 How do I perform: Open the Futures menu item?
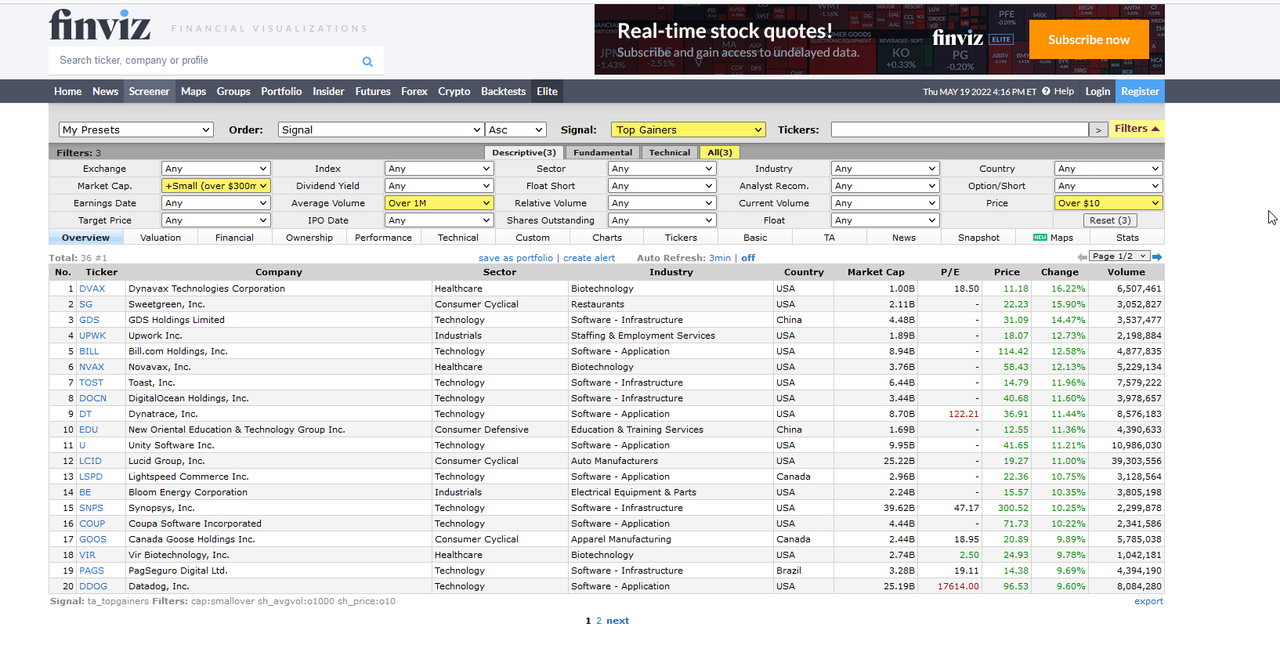(373, 91)
